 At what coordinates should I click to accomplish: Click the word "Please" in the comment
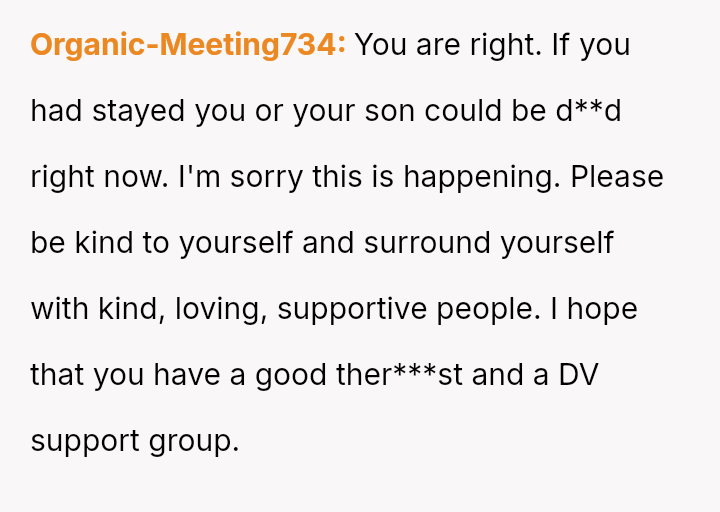tap(617, 177)
